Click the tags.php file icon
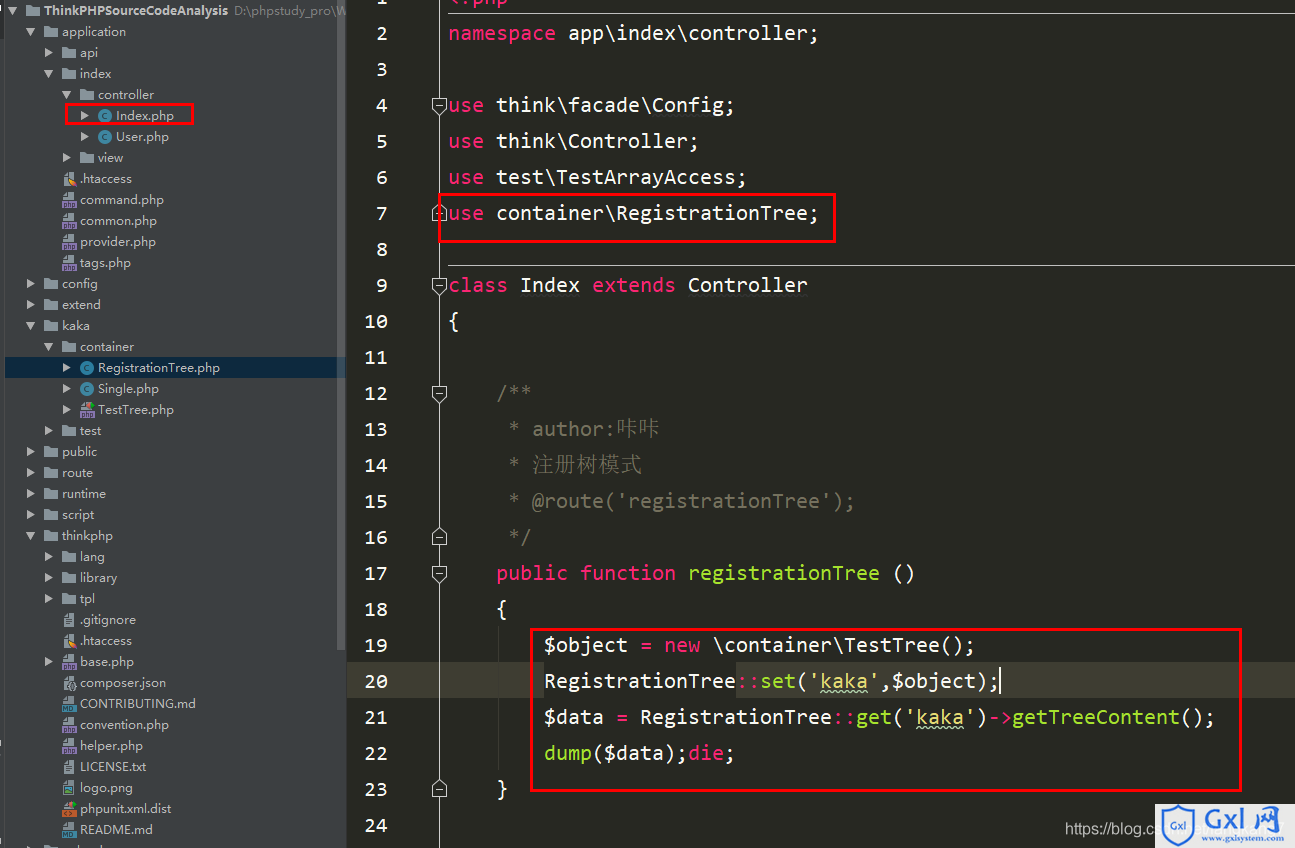The width and height of the screenshot is (1295, 848). [69, 263]
